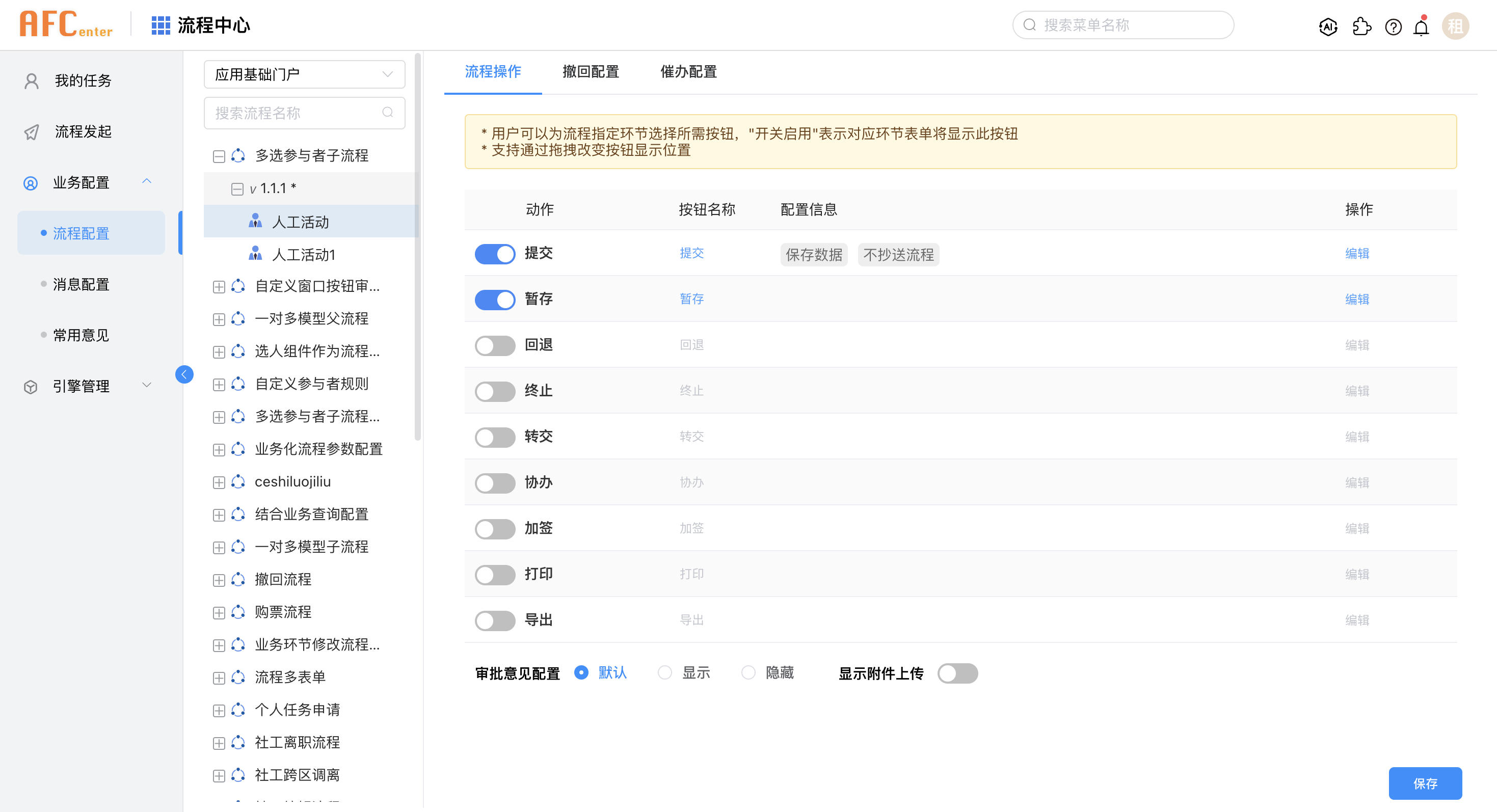Open the help question-mark icon

[1393, 26]
